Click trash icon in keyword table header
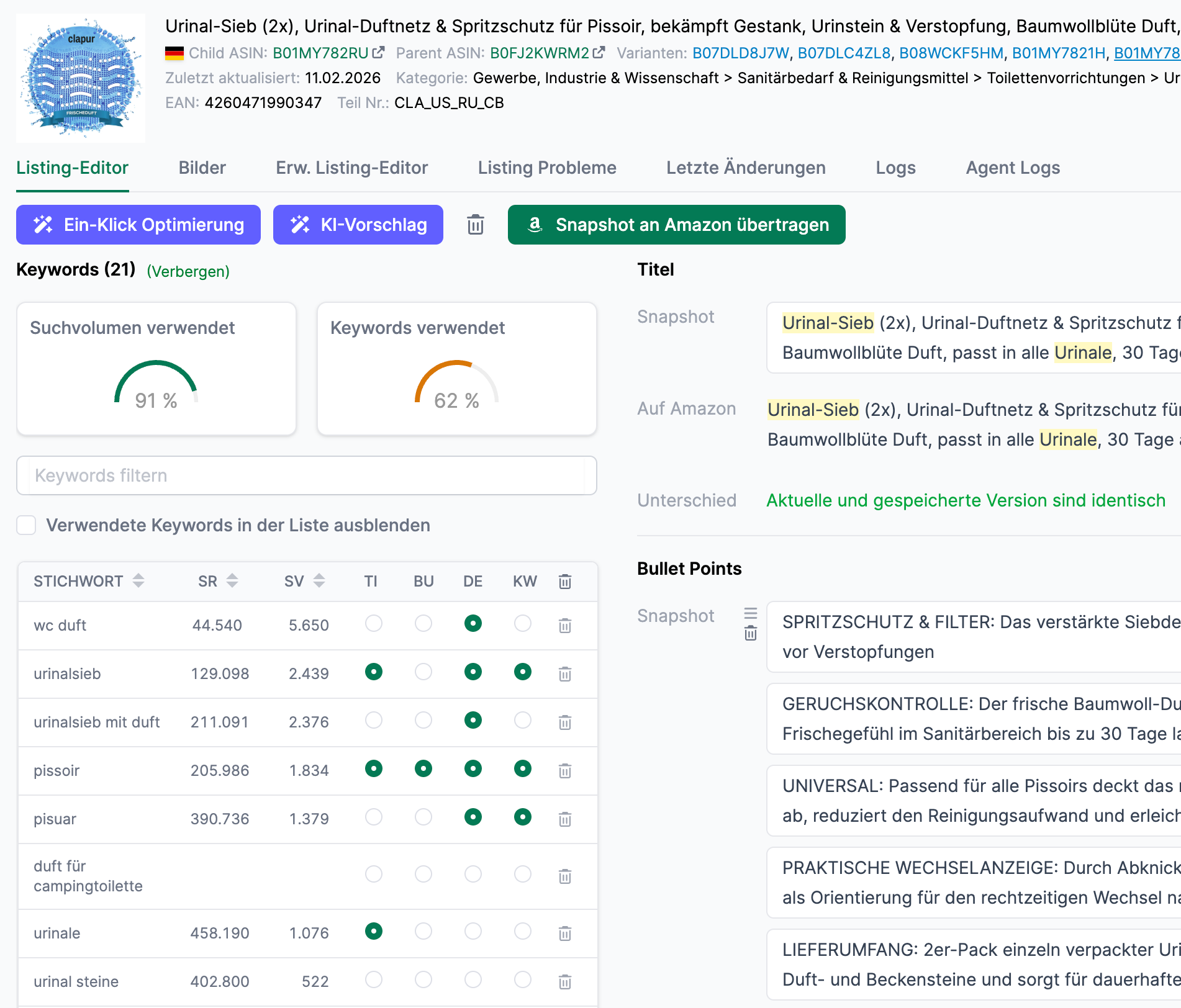The image size is (1181, 1008). (x=564, y=582)
